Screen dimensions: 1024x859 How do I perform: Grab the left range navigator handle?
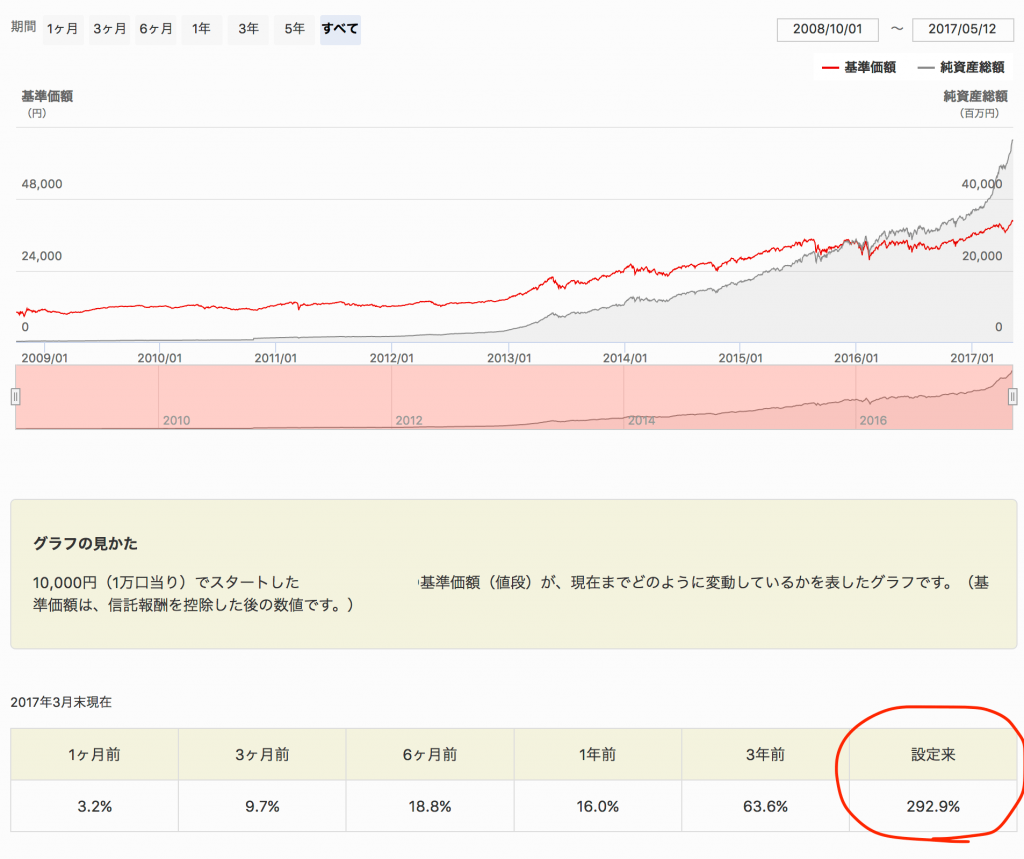click(x=16, y=397)
